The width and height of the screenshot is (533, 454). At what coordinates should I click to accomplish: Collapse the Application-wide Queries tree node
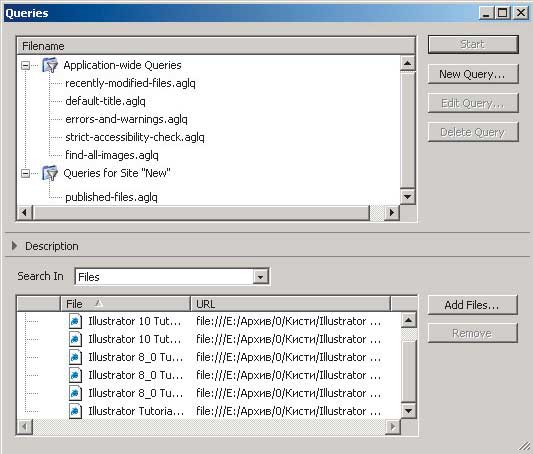25,65
